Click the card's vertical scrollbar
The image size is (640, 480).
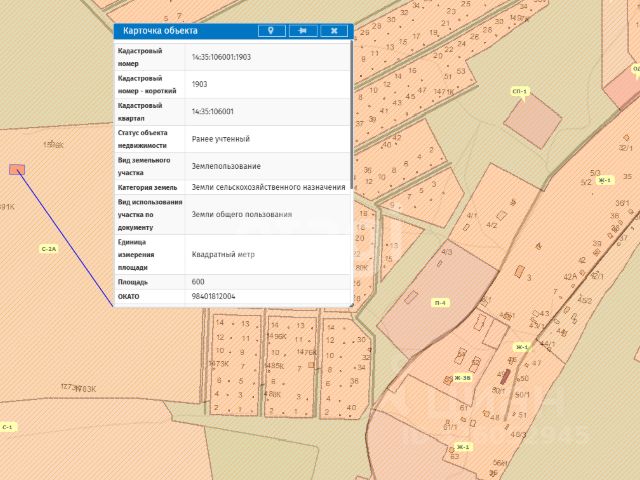coord(351,114)
